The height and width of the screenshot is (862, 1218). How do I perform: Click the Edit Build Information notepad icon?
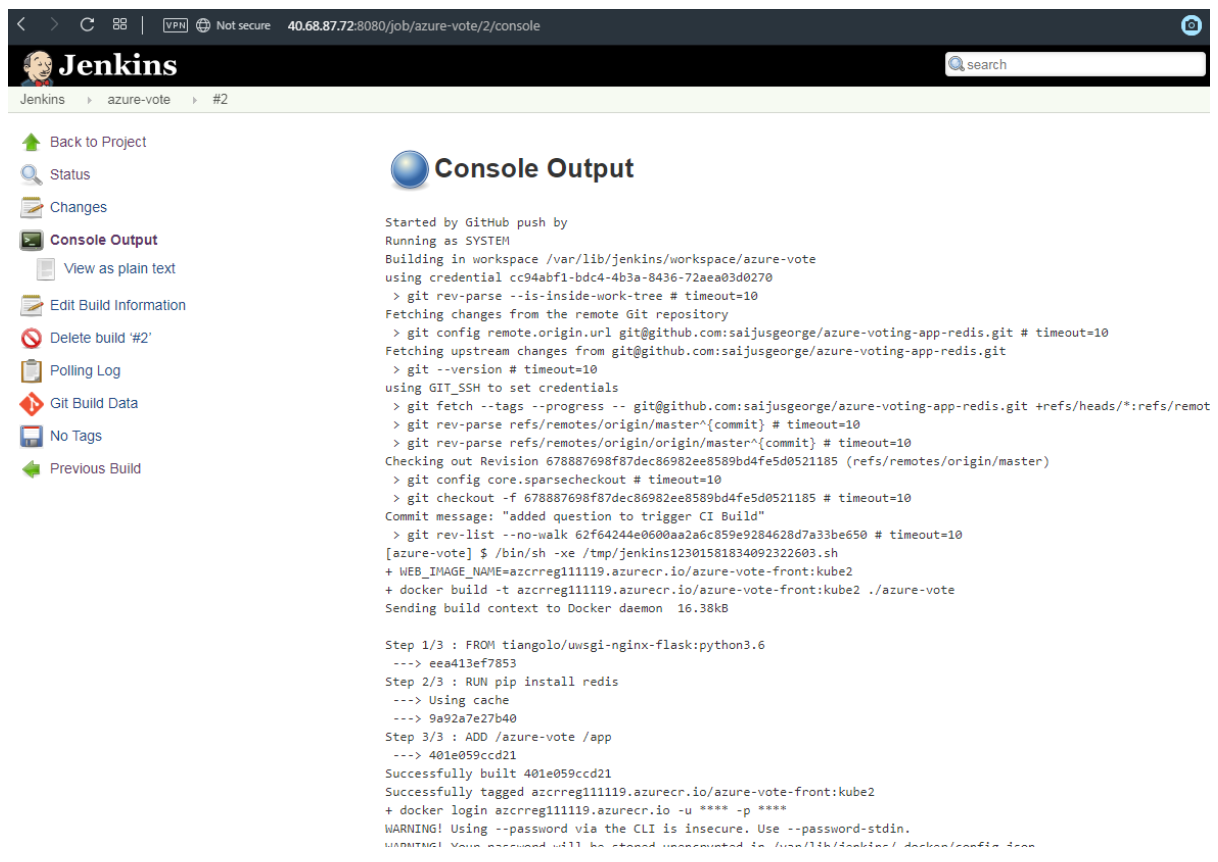coord(31,305)
